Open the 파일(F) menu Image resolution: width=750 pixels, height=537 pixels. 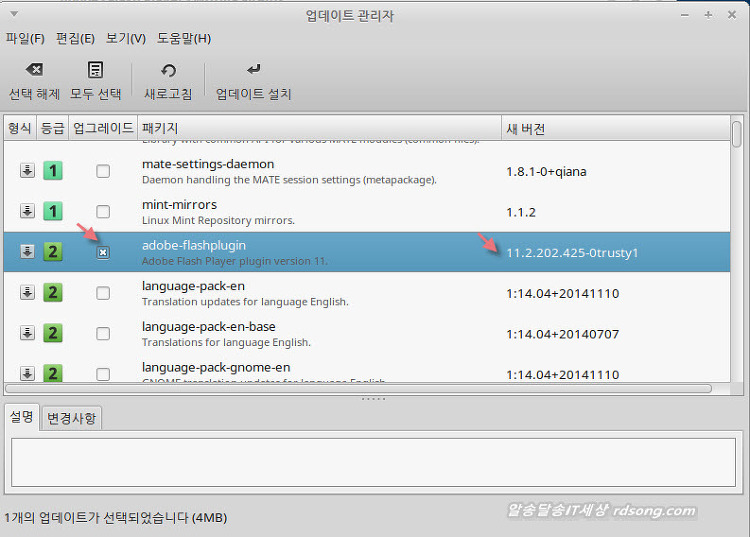[25, 38]
